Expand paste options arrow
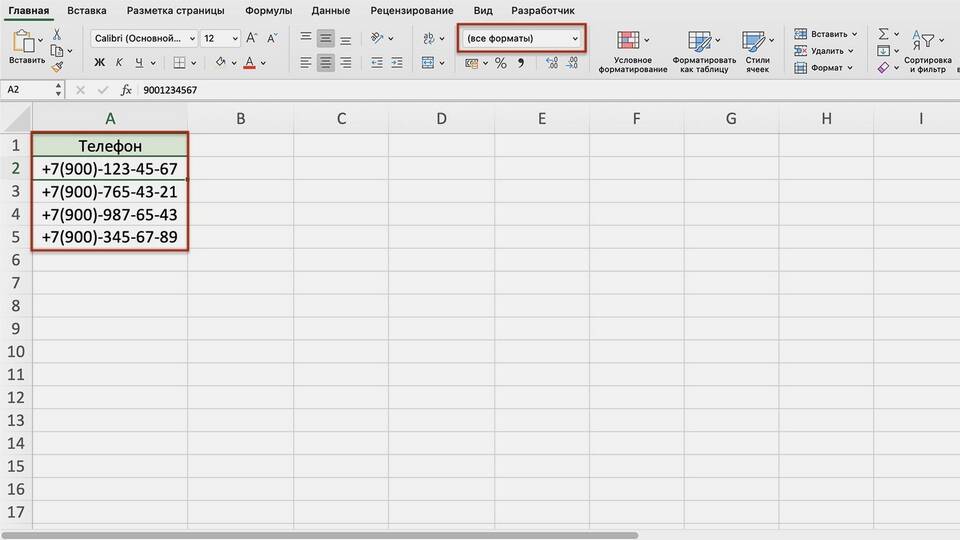The width and height of the screenshot is (960, 540). [x=40, y=40]
